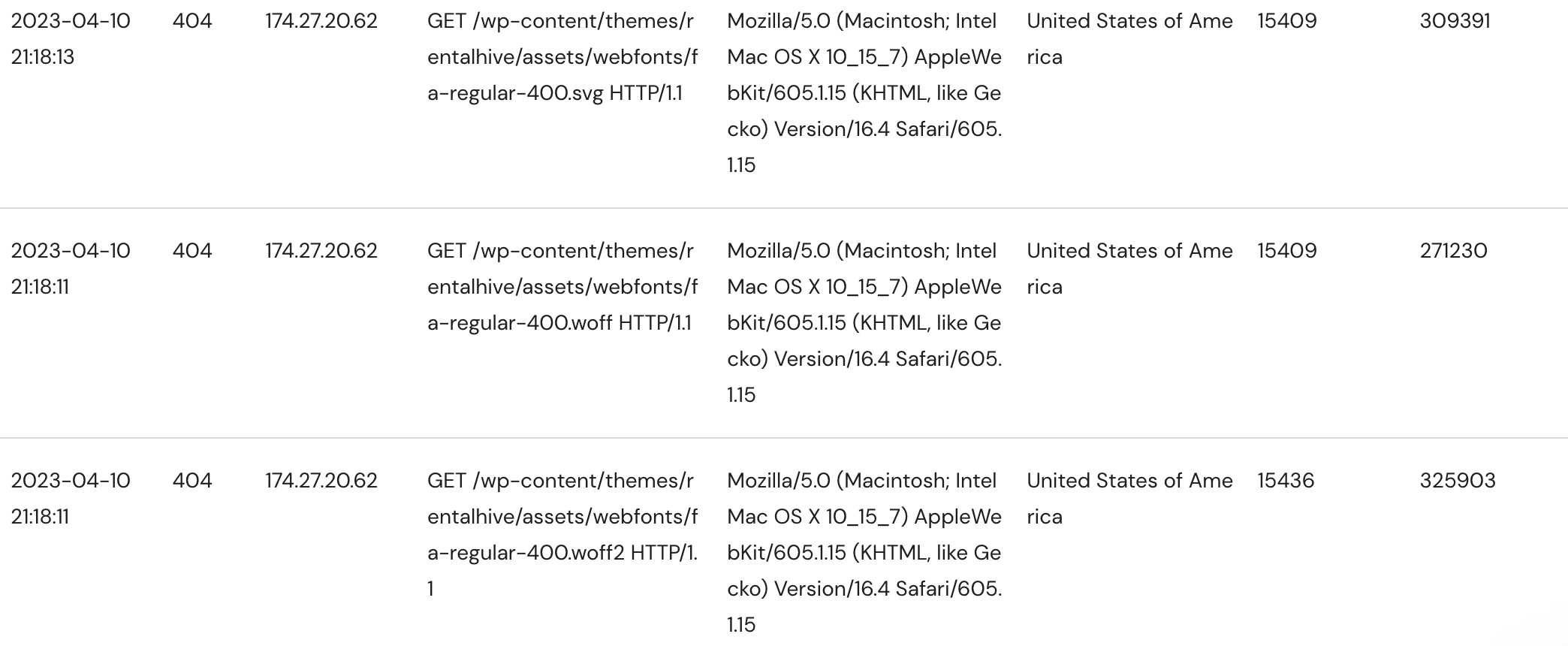Click the woff row 2023-04-10 21:18:11 timestamp
The height and width of the screenshot is (646, 1568).
pyautogui.click(x=71, y=269)
